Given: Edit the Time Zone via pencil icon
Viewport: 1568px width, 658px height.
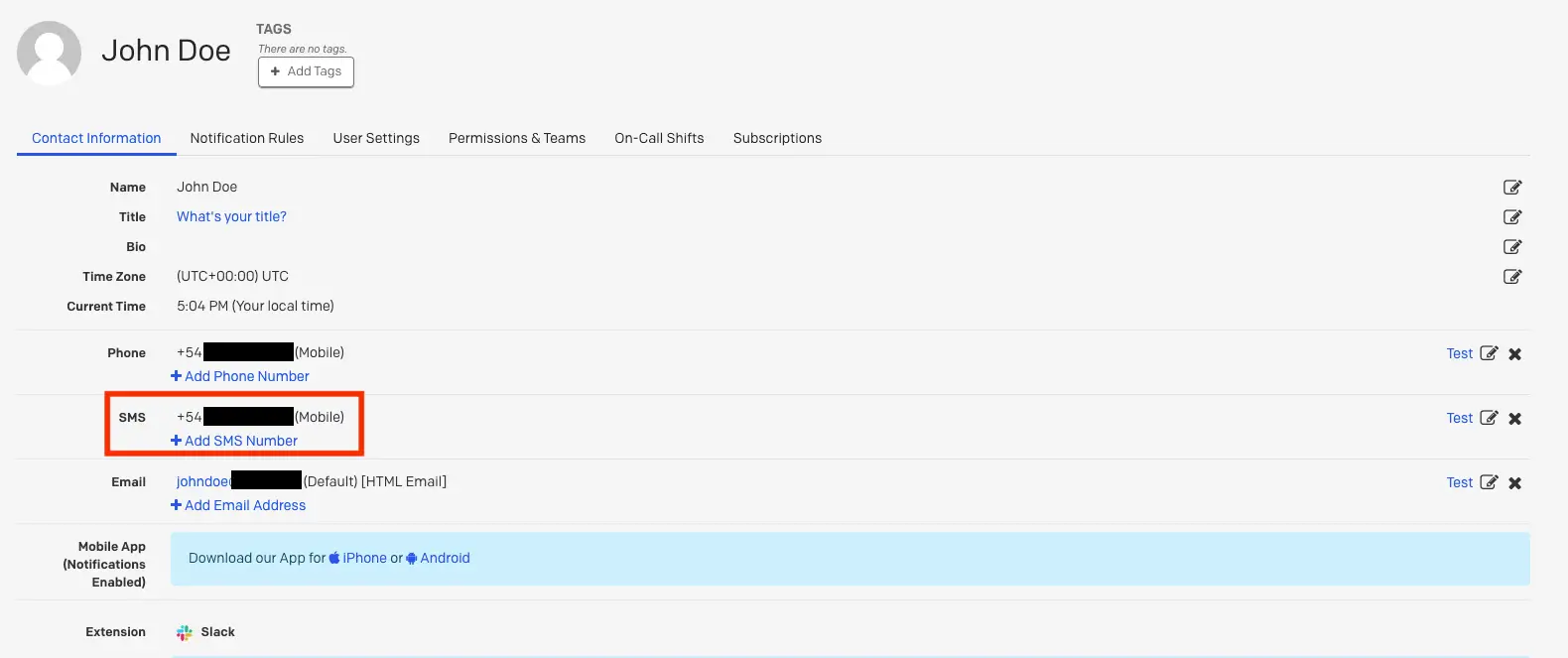Looking at the screenshot, I should pos(1512,276).
